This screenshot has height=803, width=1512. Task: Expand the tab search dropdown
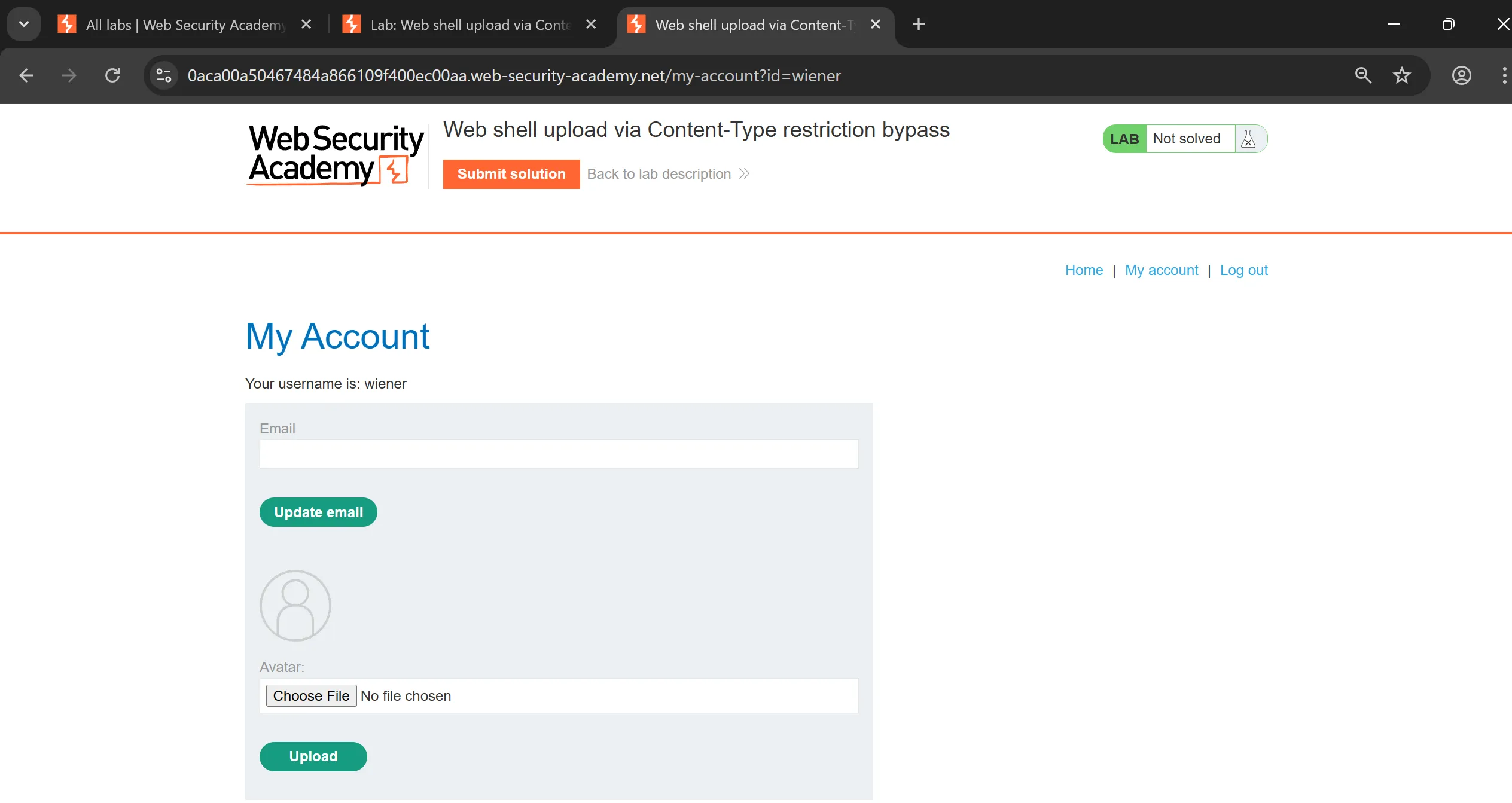(24, 25)
